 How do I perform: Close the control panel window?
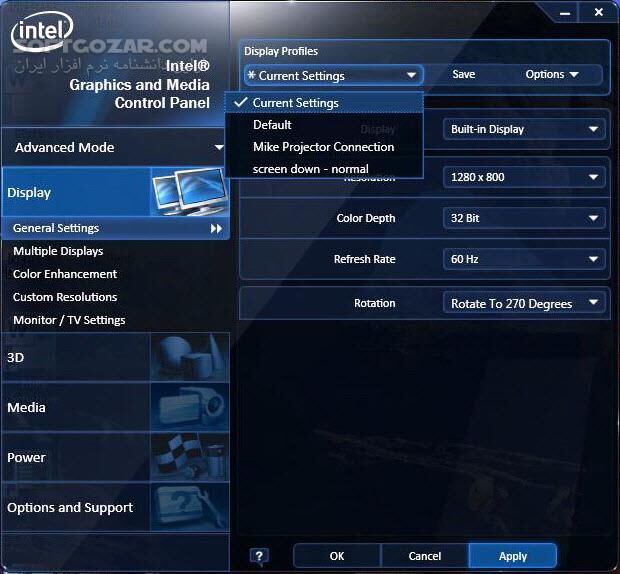tap(599, 13)
